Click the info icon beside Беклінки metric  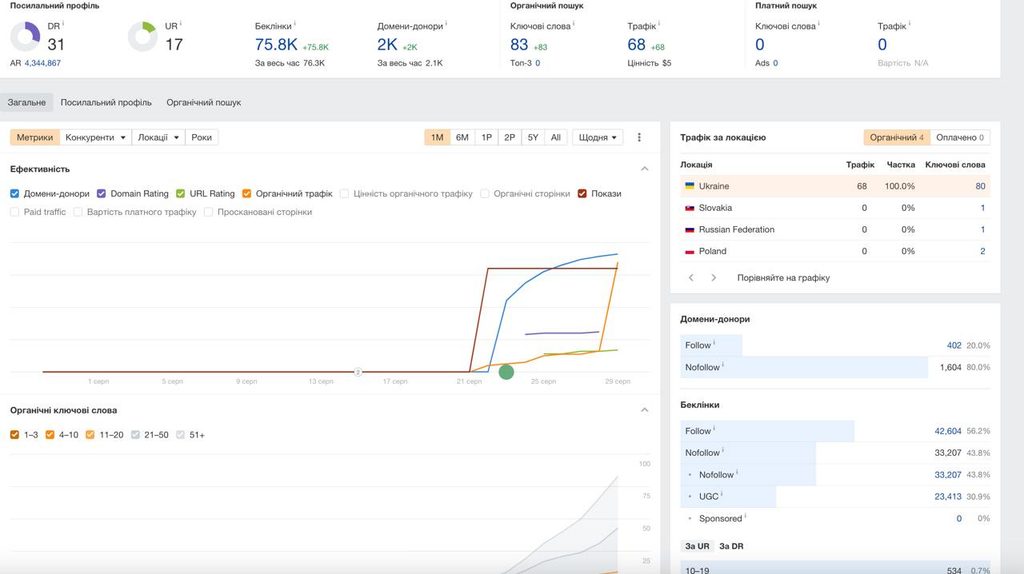[x=295, y=24]
